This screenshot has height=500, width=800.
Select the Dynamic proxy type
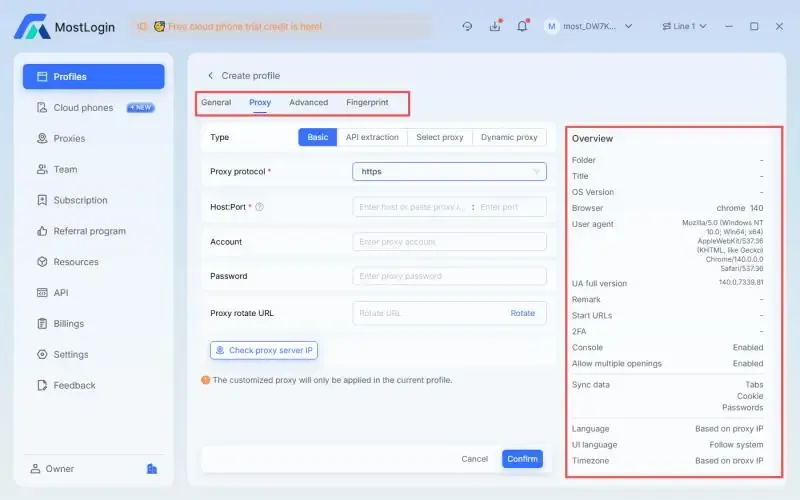click(509, 137)
